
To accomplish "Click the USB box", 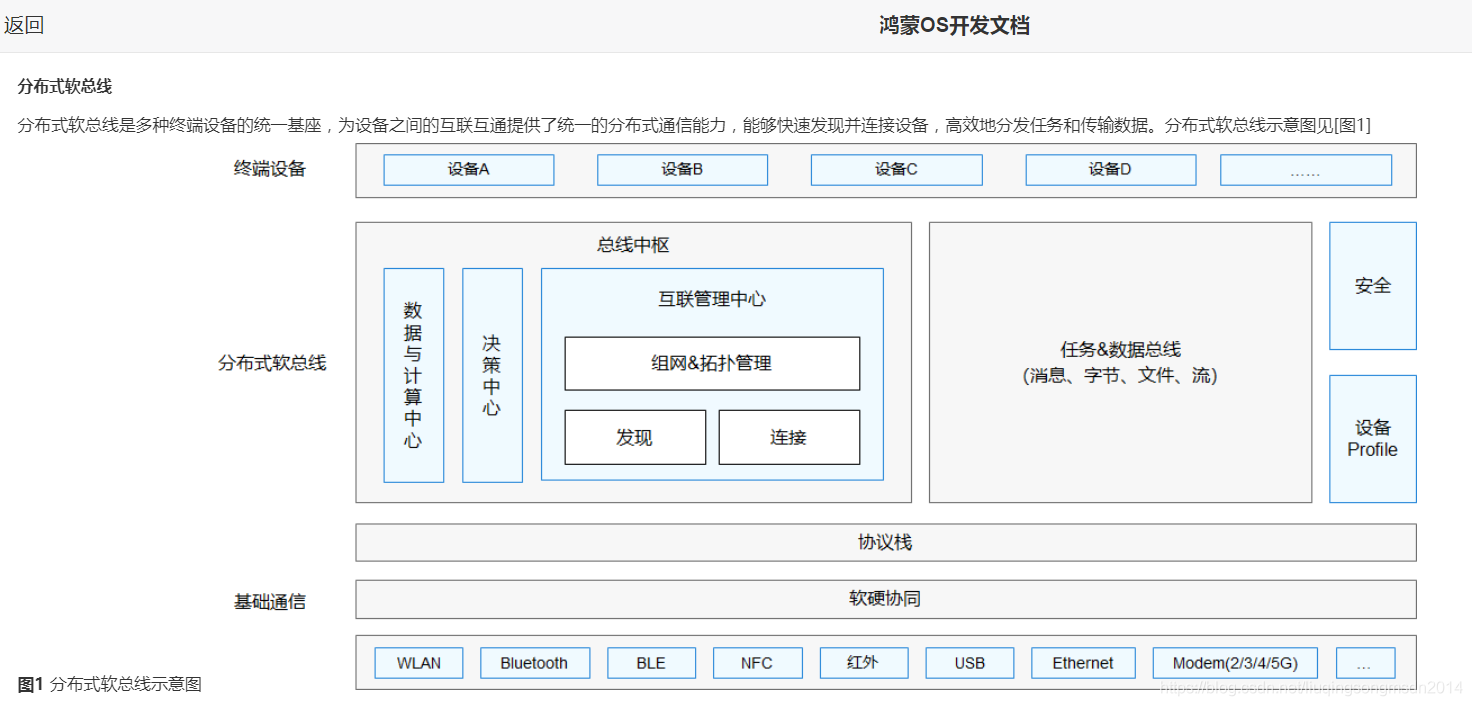I will pyautogui.click(x=970, y=663).
